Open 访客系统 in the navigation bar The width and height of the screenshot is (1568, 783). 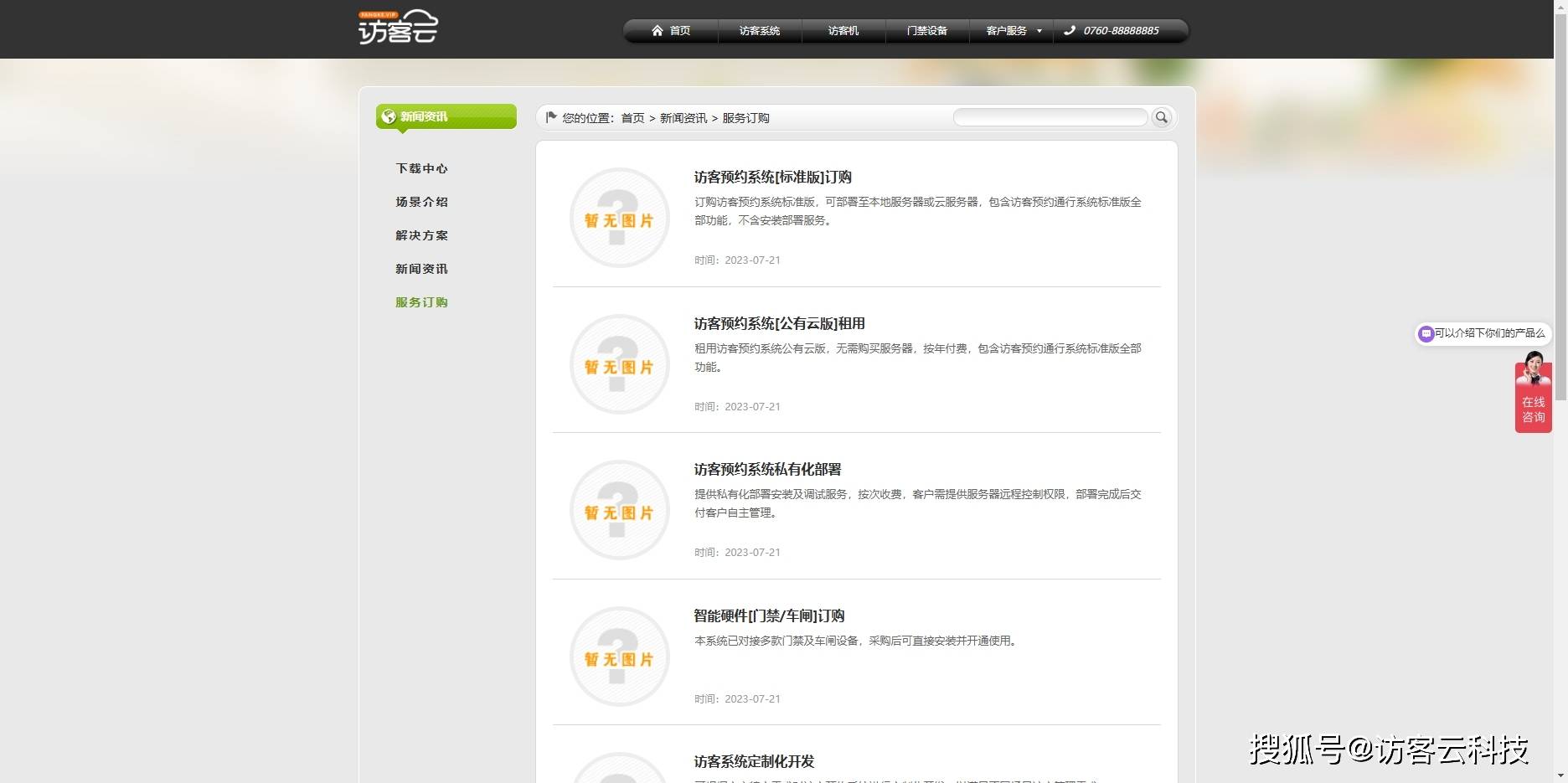tap(759, 31)
